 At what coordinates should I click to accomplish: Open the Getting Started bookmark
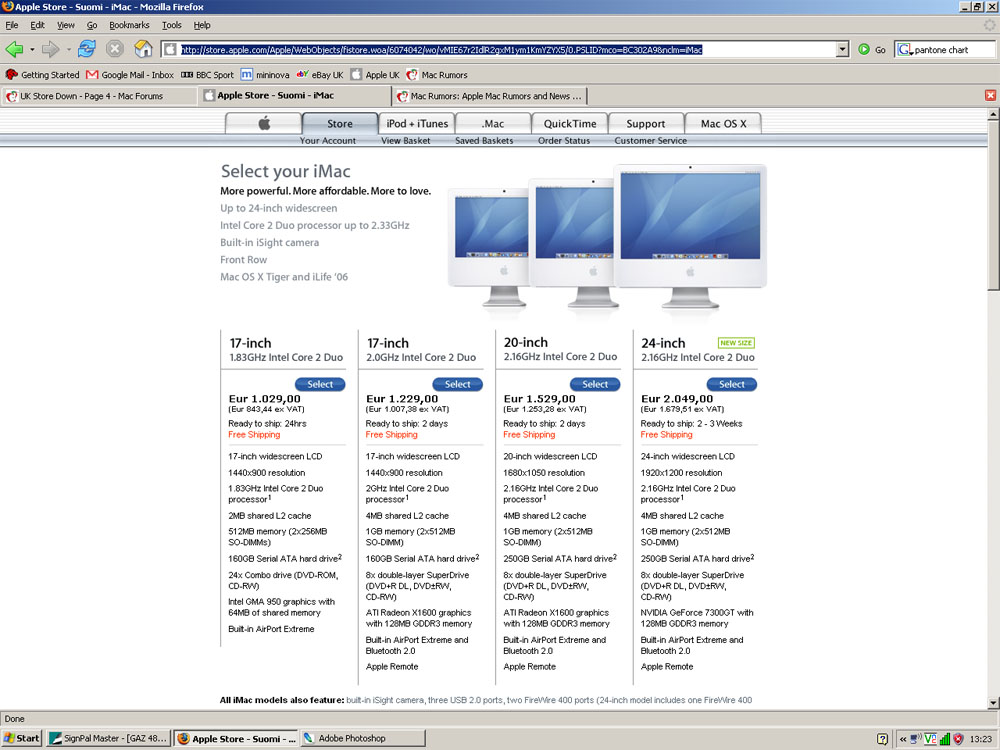42,75
